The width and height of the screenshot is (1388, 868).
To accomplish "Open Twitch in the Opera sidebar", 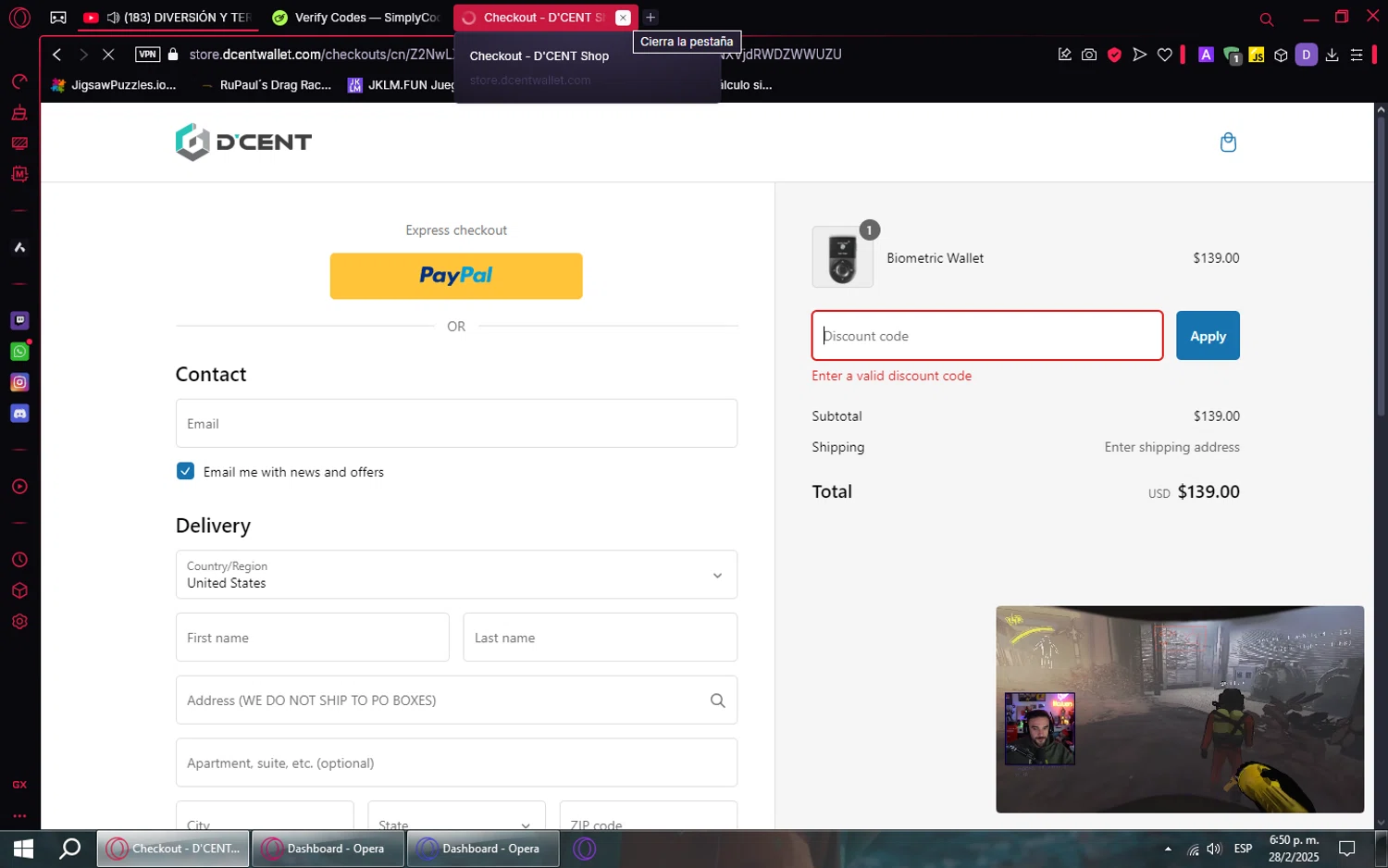I will (x=19, y=320).
